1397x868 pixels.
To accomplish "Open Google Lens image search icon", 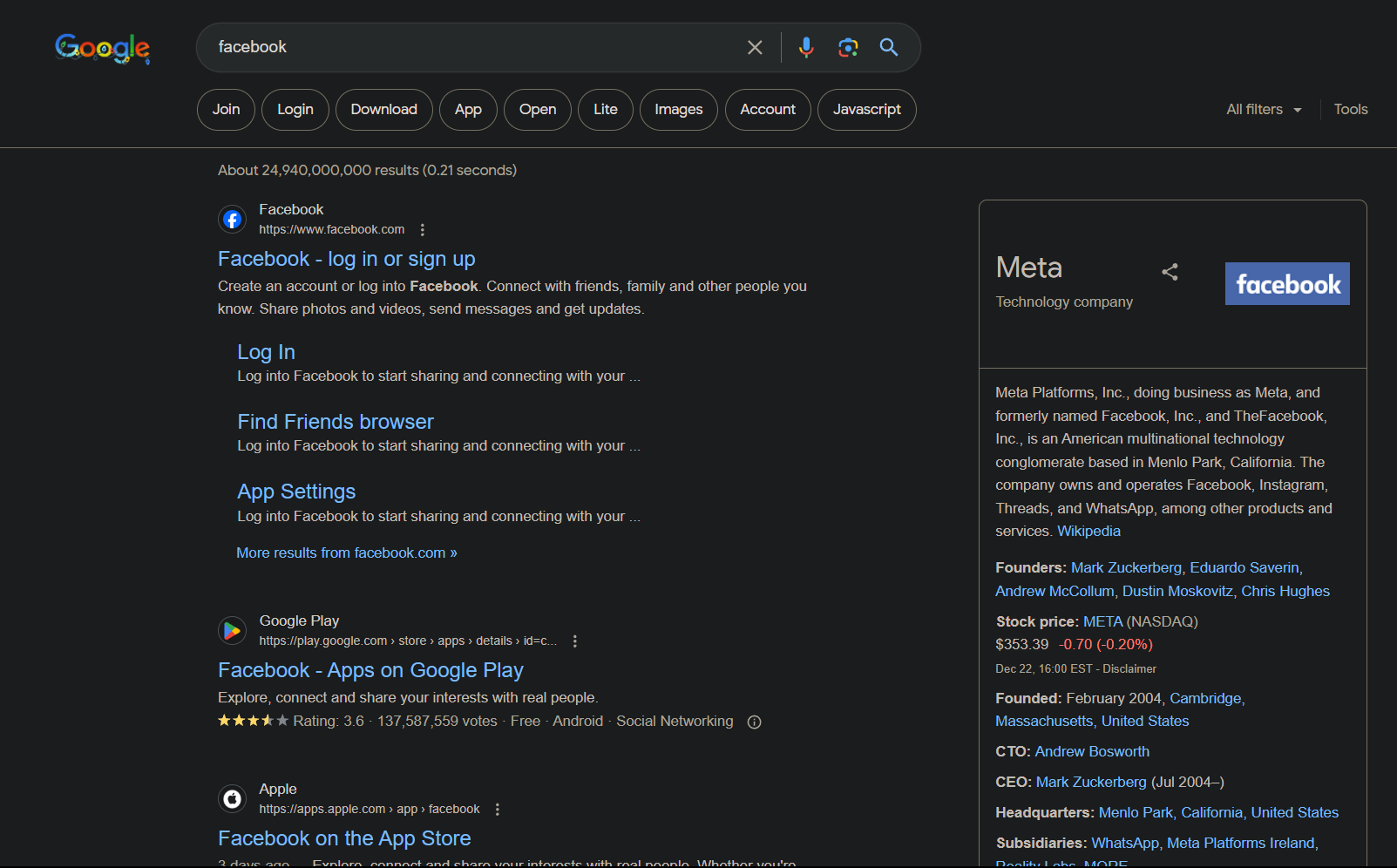I will (x=848, y=47).
